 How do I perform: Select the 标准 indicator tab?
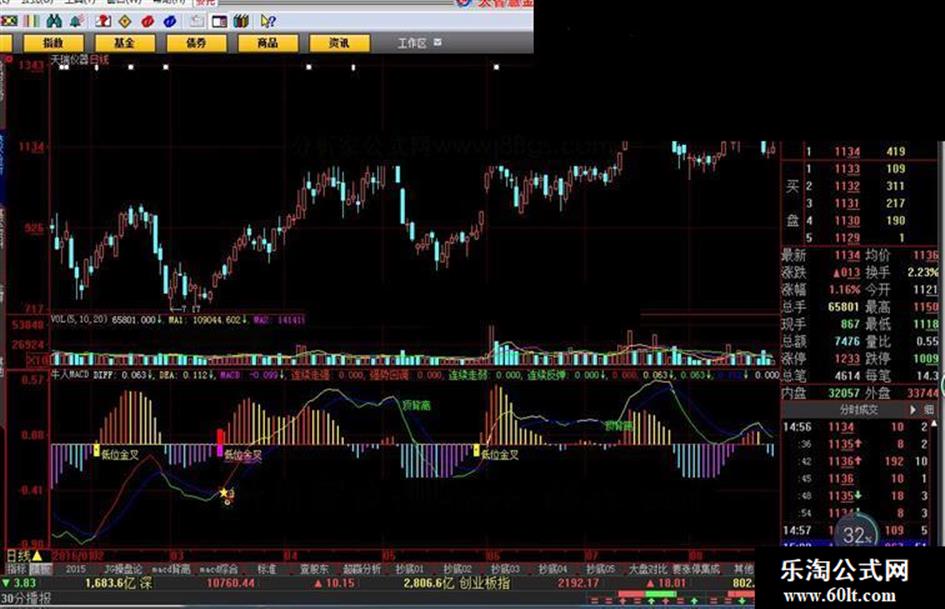267,569
